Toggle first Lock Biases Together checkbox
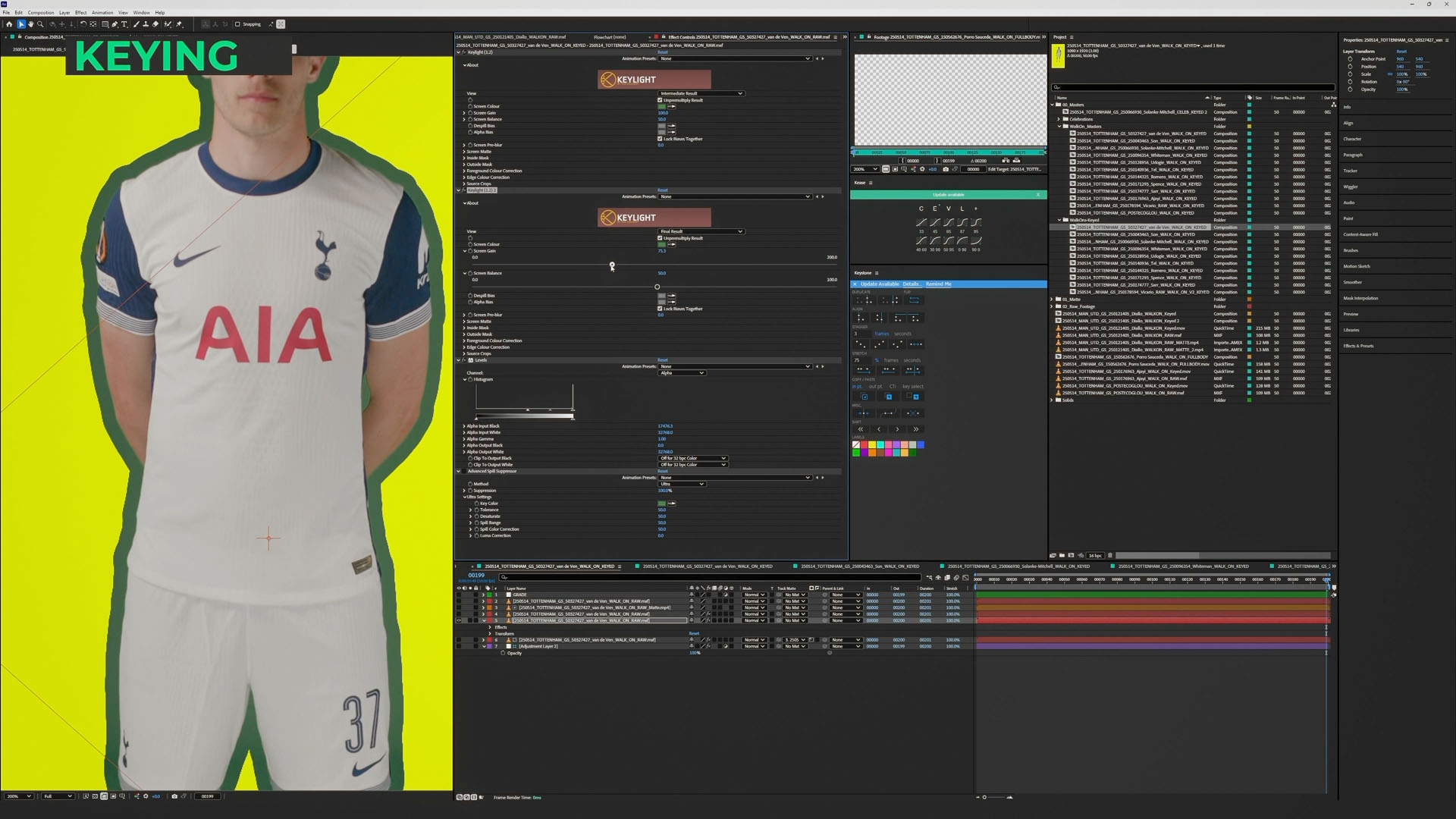1456x819 pixels. [x=660, y=139]
